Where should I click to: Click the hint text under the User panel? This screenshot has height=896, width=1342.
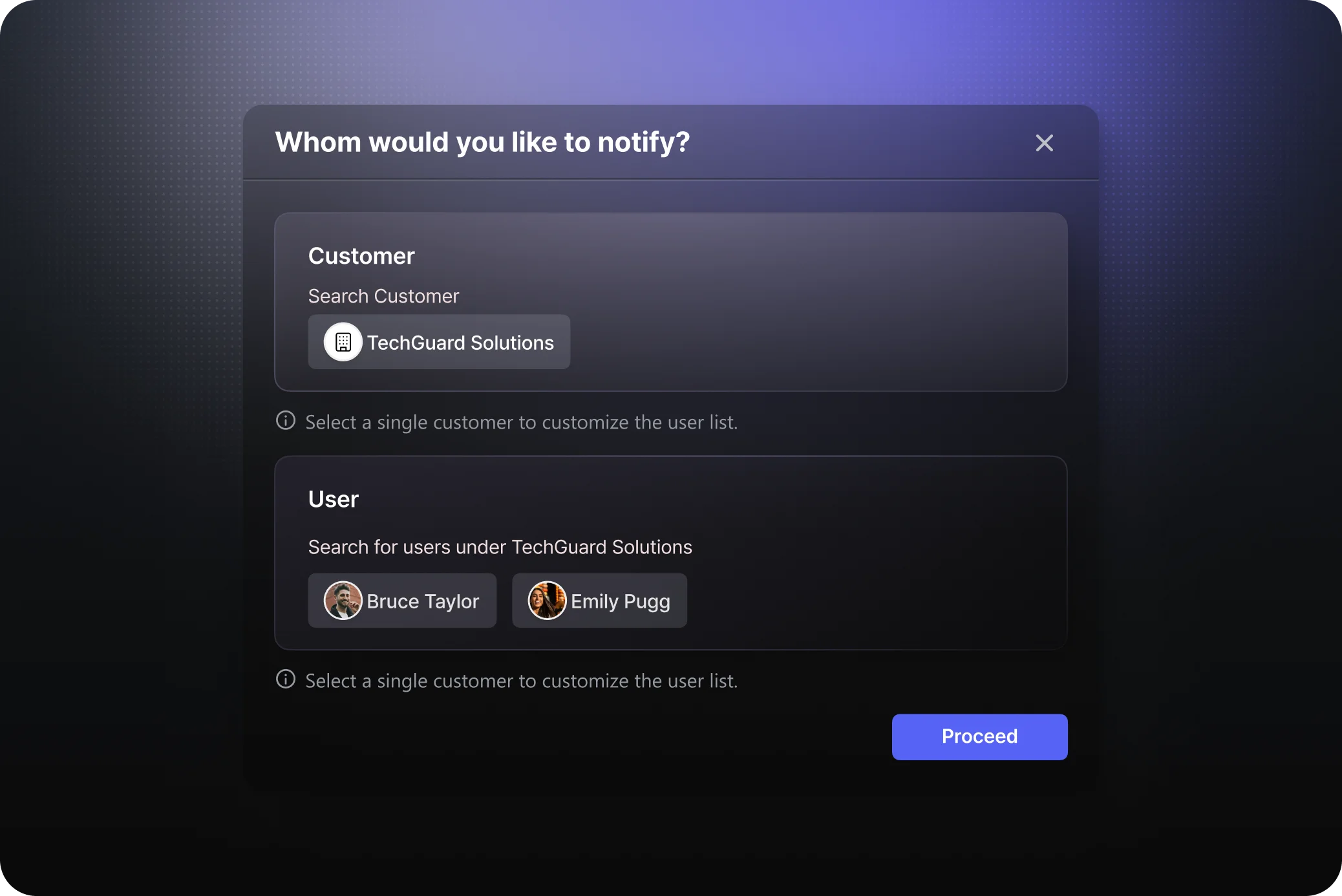click(x=521, y=681)
